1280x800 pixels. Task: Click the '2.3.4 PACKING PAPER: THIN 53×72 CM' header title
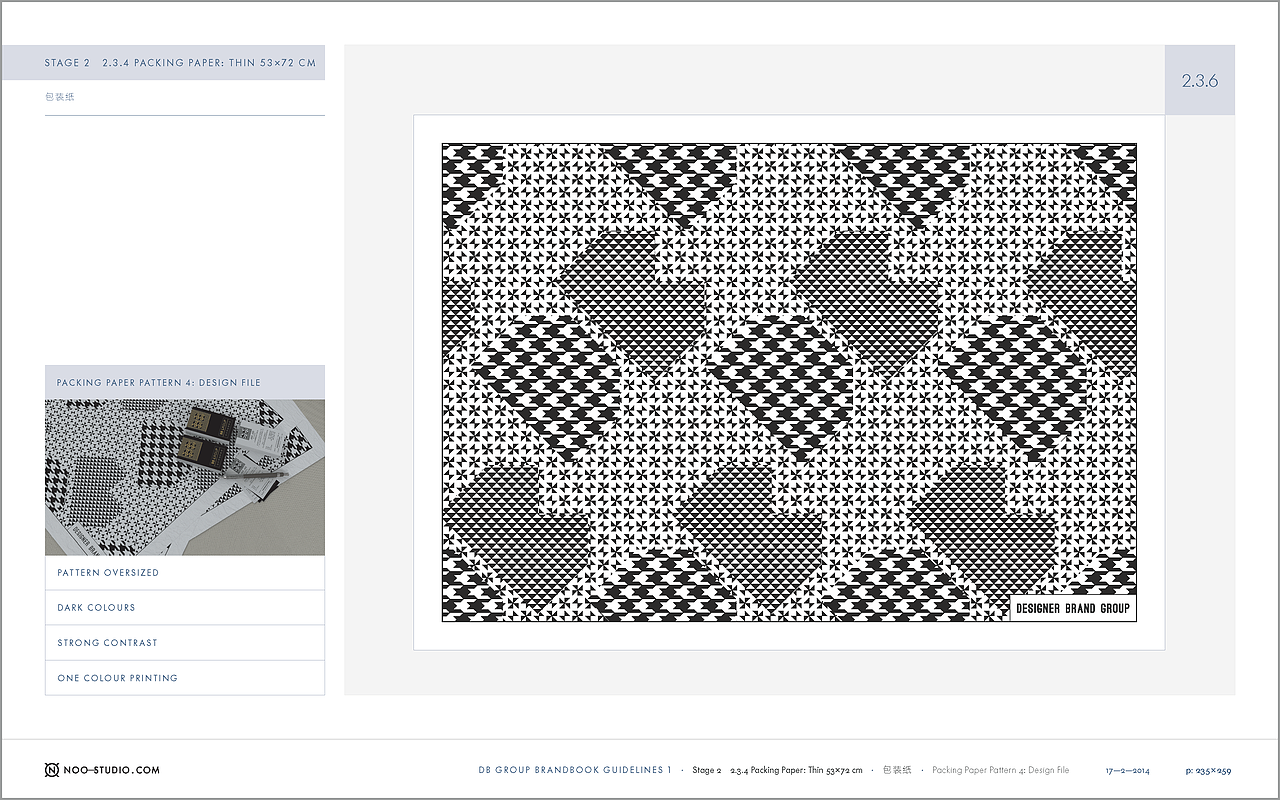(x=209, y=63)
